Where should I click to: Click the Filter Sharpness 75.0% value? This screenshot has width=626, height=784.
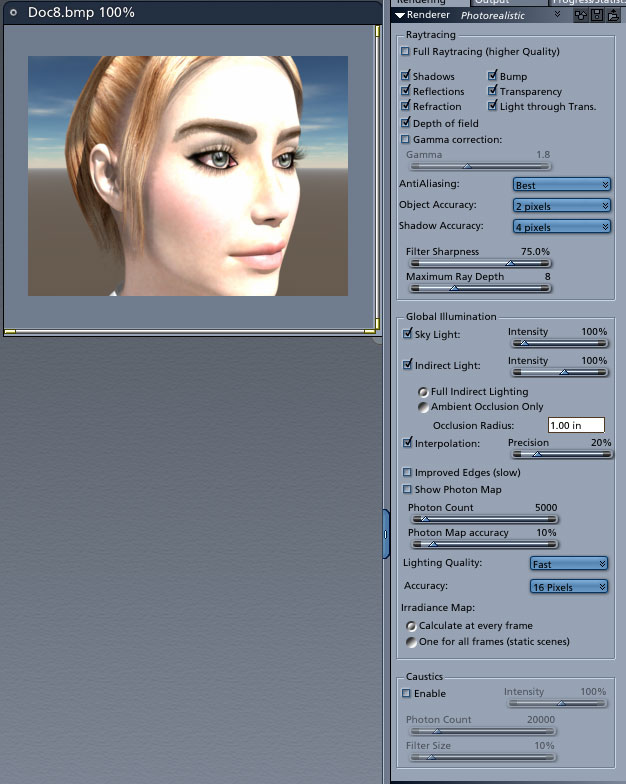[535, 252]
